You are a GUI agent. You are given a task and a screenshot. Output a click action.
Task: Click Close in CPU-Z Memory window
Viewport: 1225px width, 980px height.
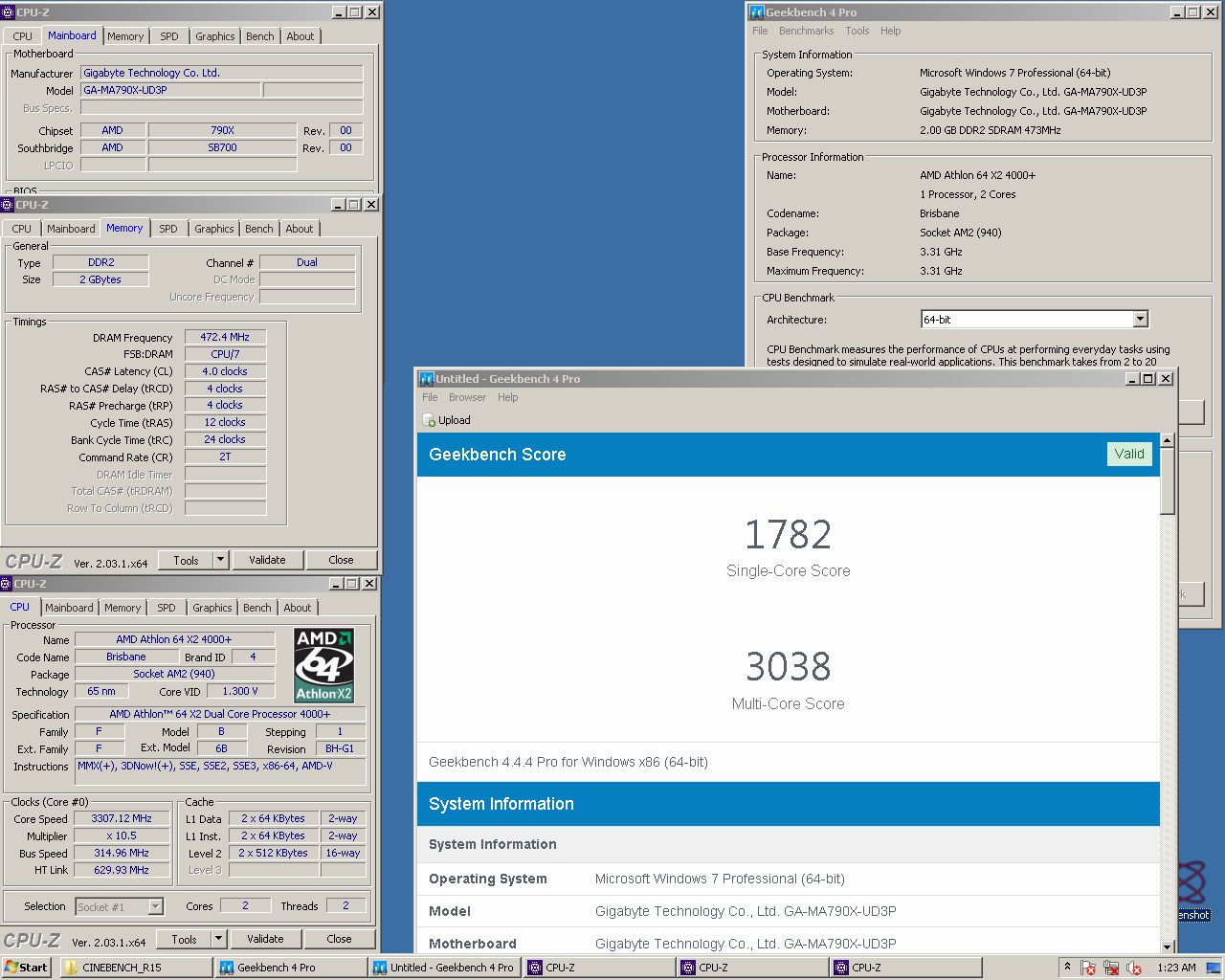pyautogui.click(x=341, y=560)
